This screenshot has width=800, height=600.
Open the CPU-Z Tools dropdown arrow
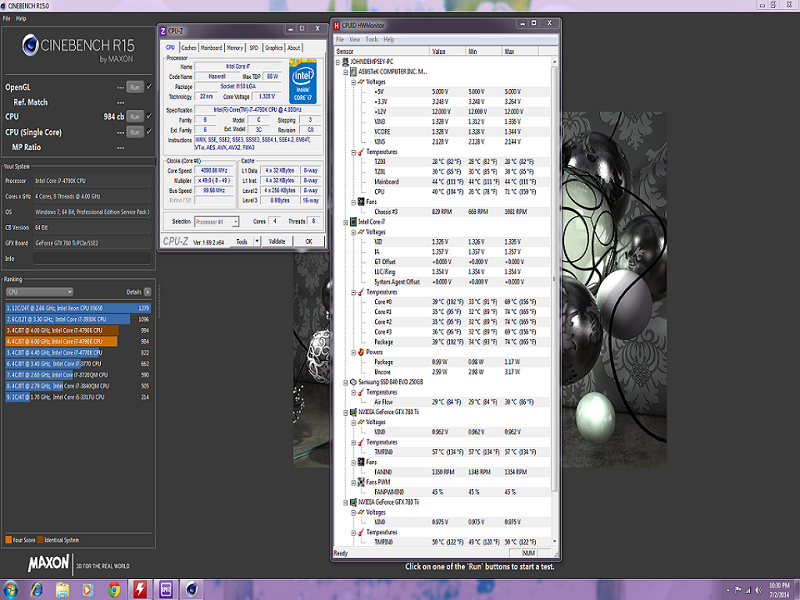pyautogui.click(x=257, y=241)
